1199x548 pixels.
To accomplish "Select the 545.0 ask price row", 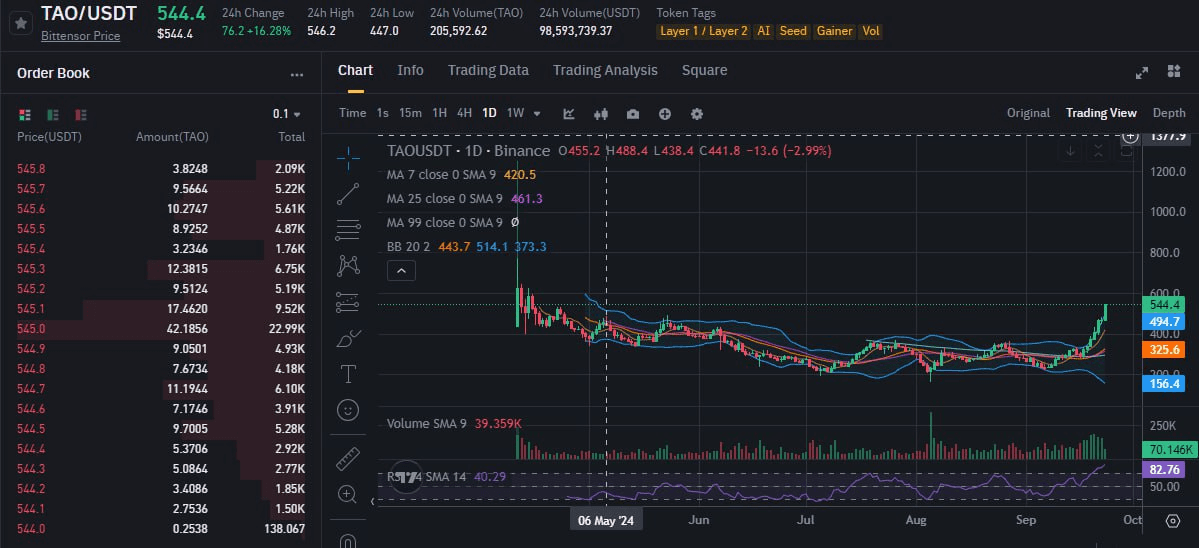I will point(161,329).
